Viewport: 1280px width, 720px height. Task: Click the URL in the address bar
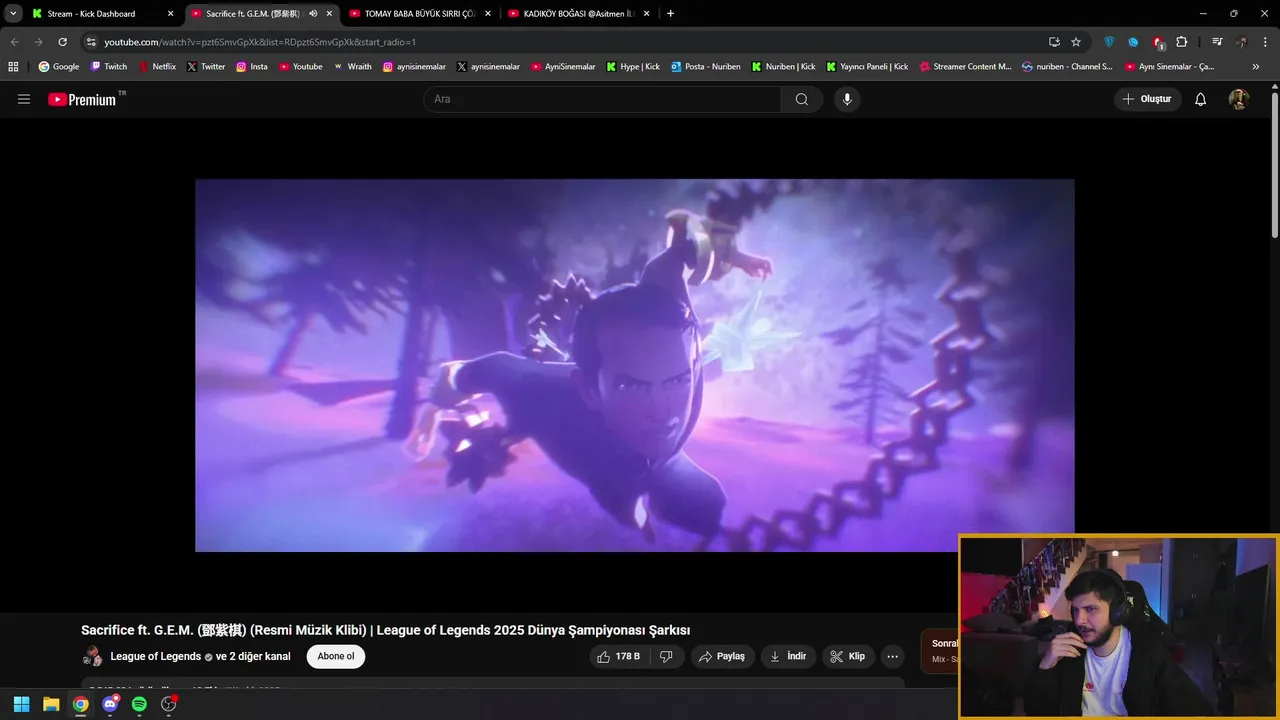[x=260, y=42]
